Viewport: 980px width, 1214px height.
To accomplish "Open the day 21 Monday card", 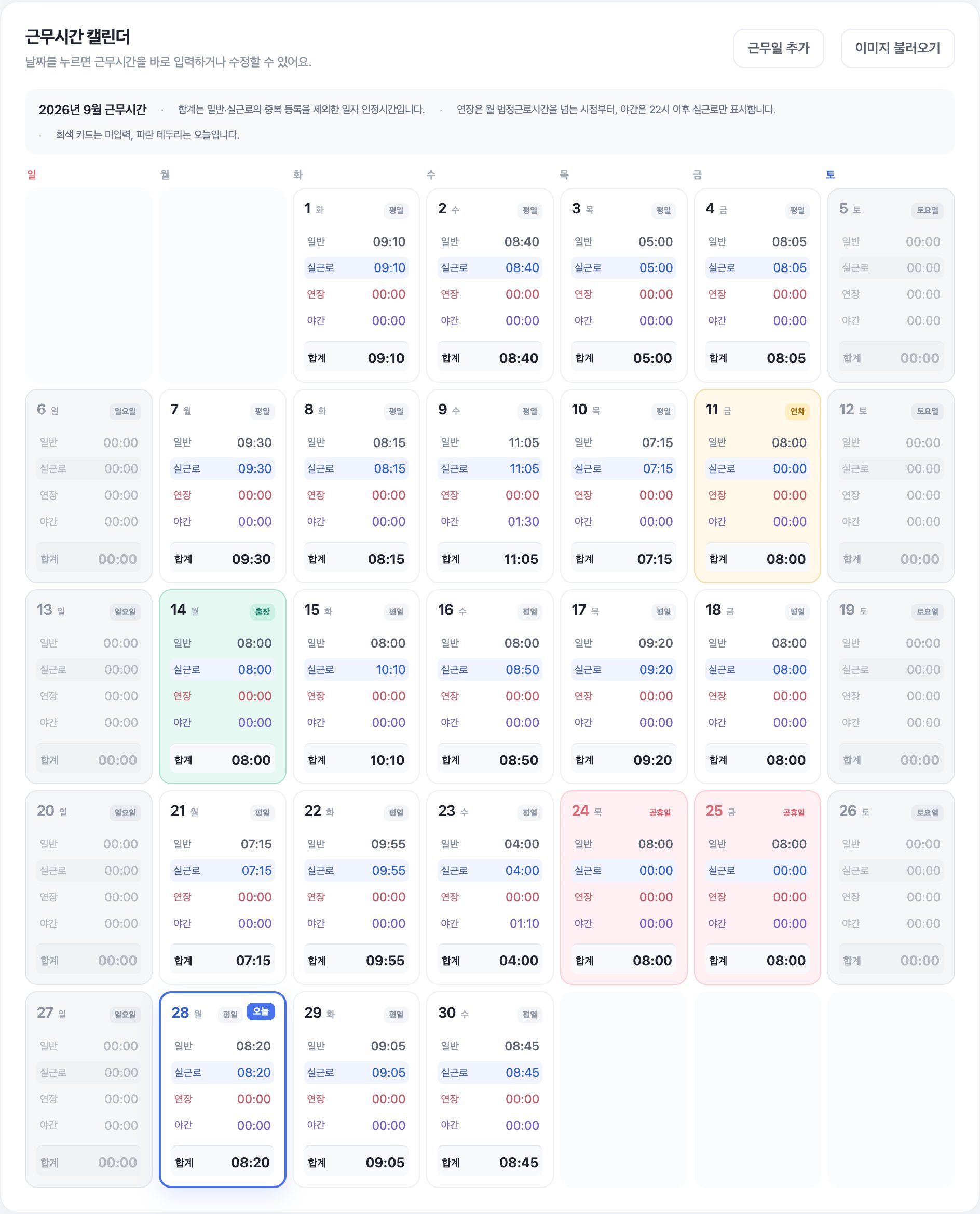I will (x=222, y=887).
